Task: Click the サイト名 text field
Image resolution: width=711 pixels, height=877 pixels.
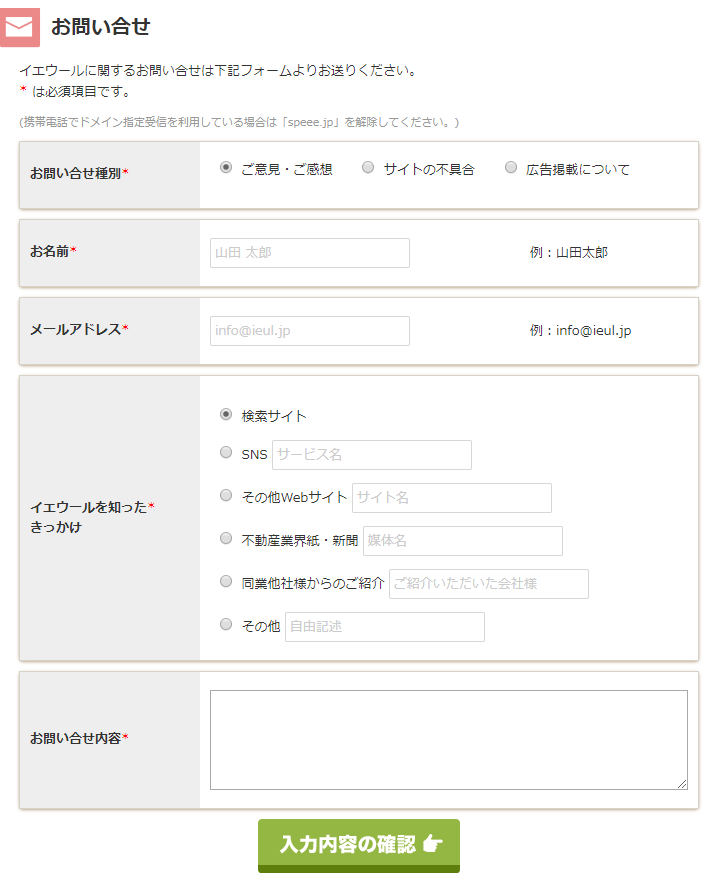Action: (451, 498)
